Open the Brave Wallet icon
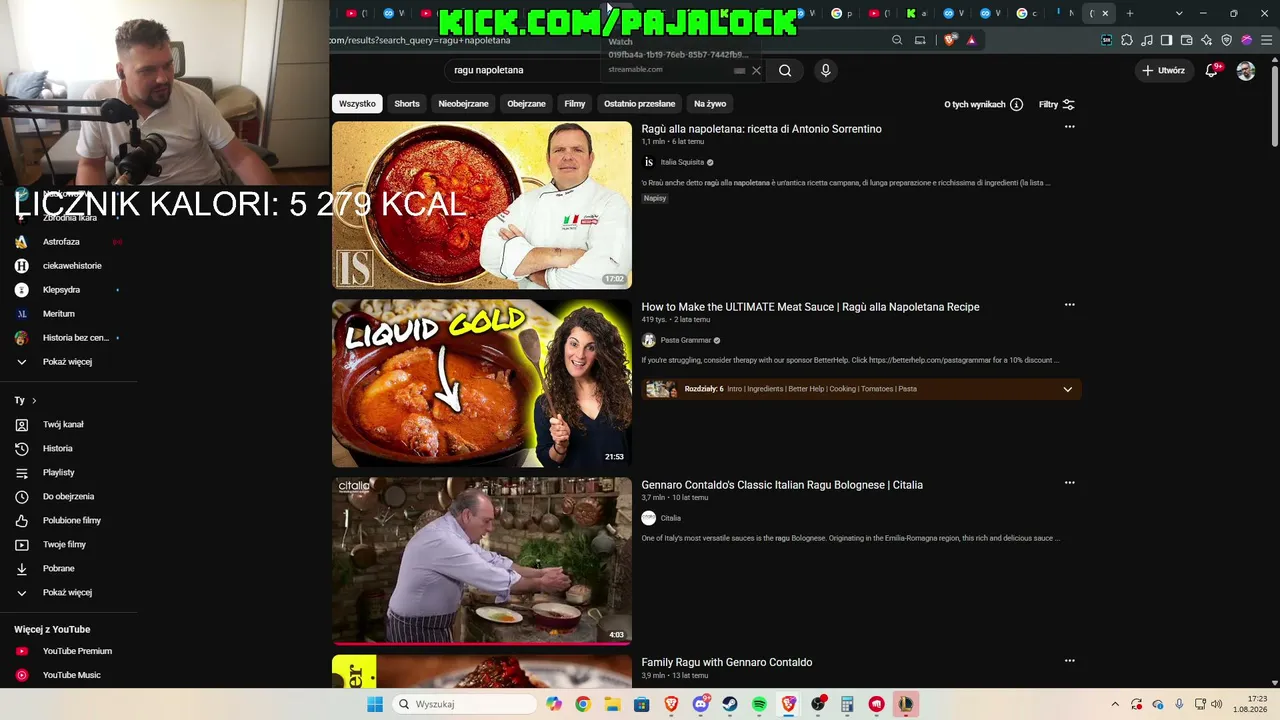The height and width of the screenshot is (720, 1280). click(x=1187, y=40)
